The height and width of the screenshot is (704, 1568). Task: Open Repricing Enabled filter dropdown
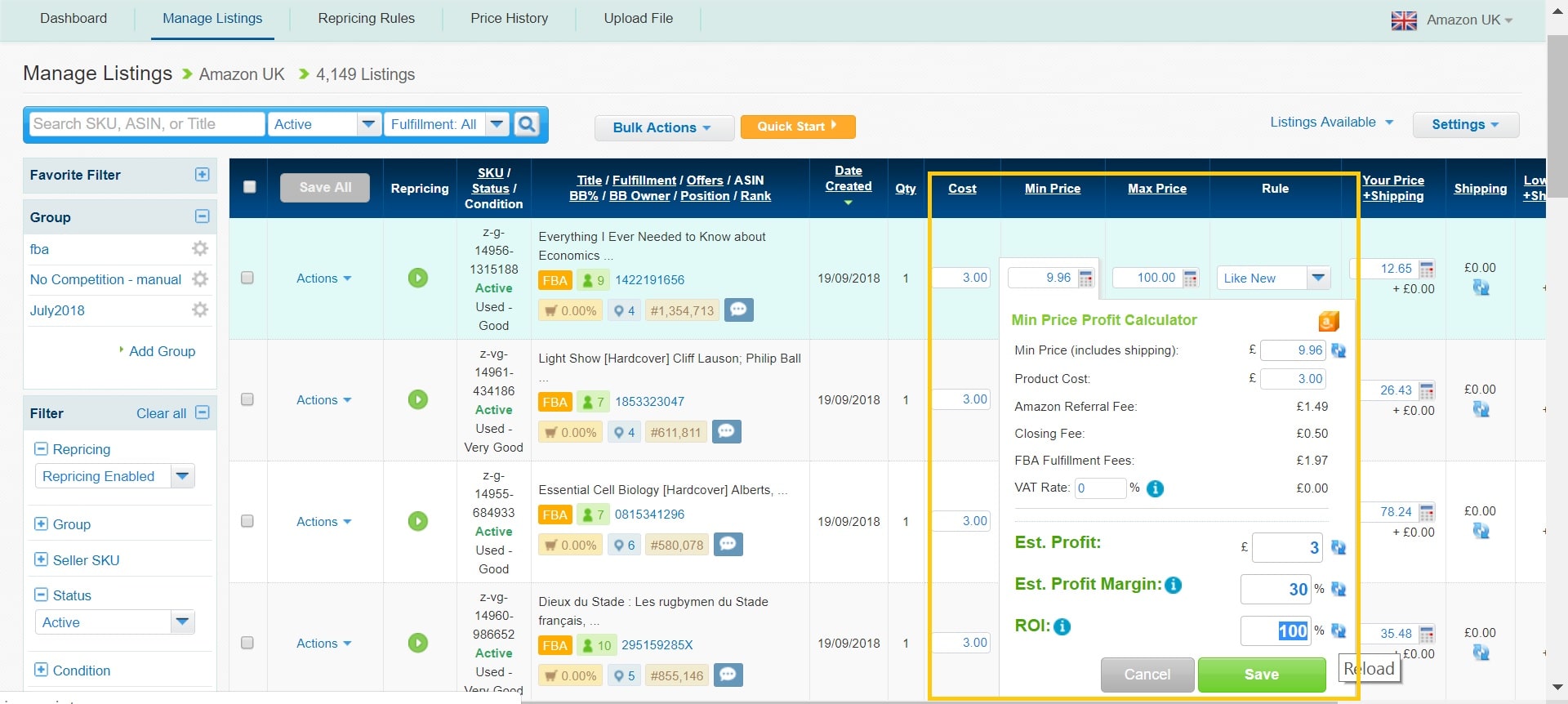(x=115, y=476)
